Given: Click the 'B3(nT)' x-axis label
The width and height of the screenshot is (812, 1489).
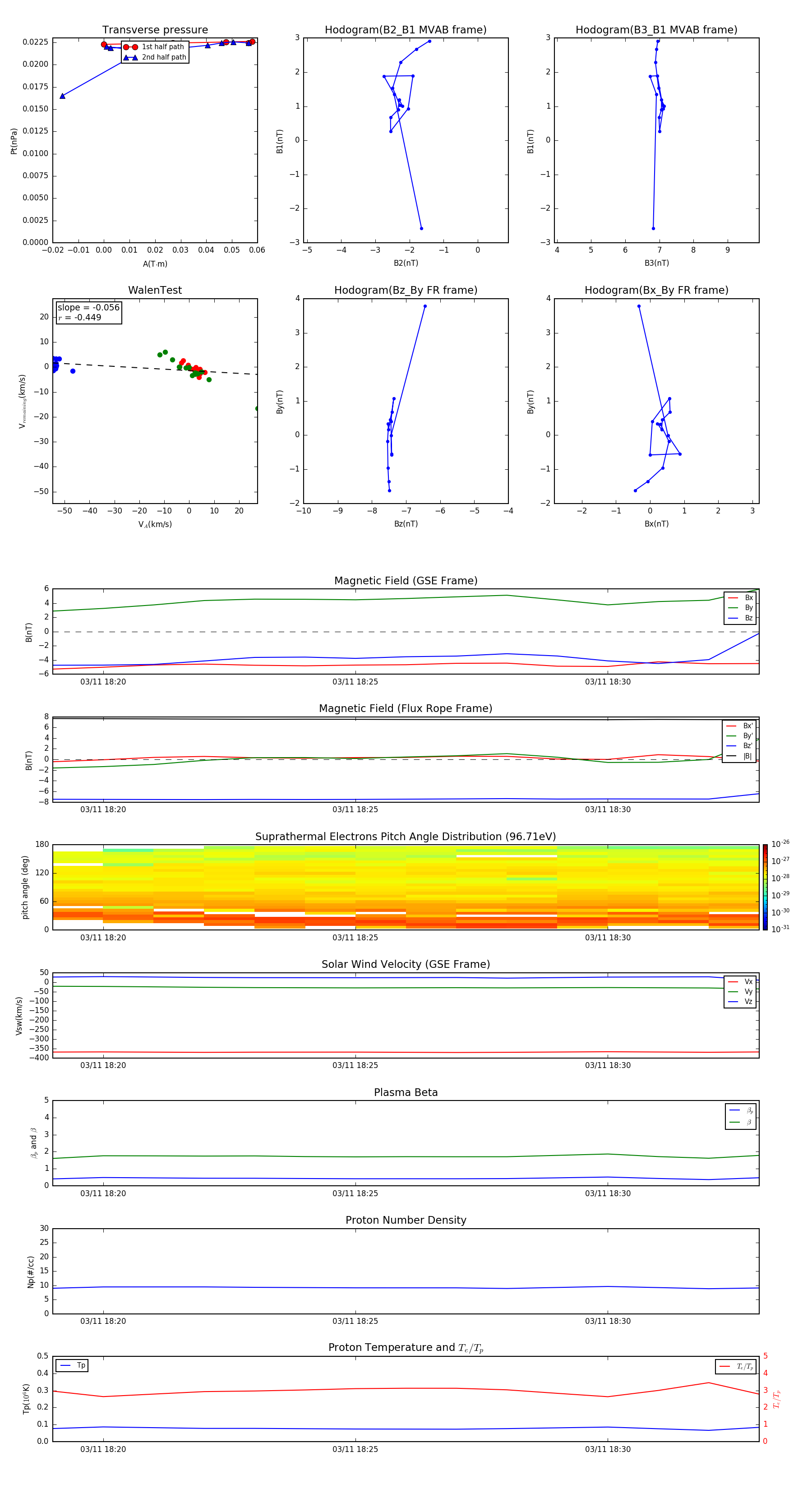Looking at the screenshot, I should (656, 263).
